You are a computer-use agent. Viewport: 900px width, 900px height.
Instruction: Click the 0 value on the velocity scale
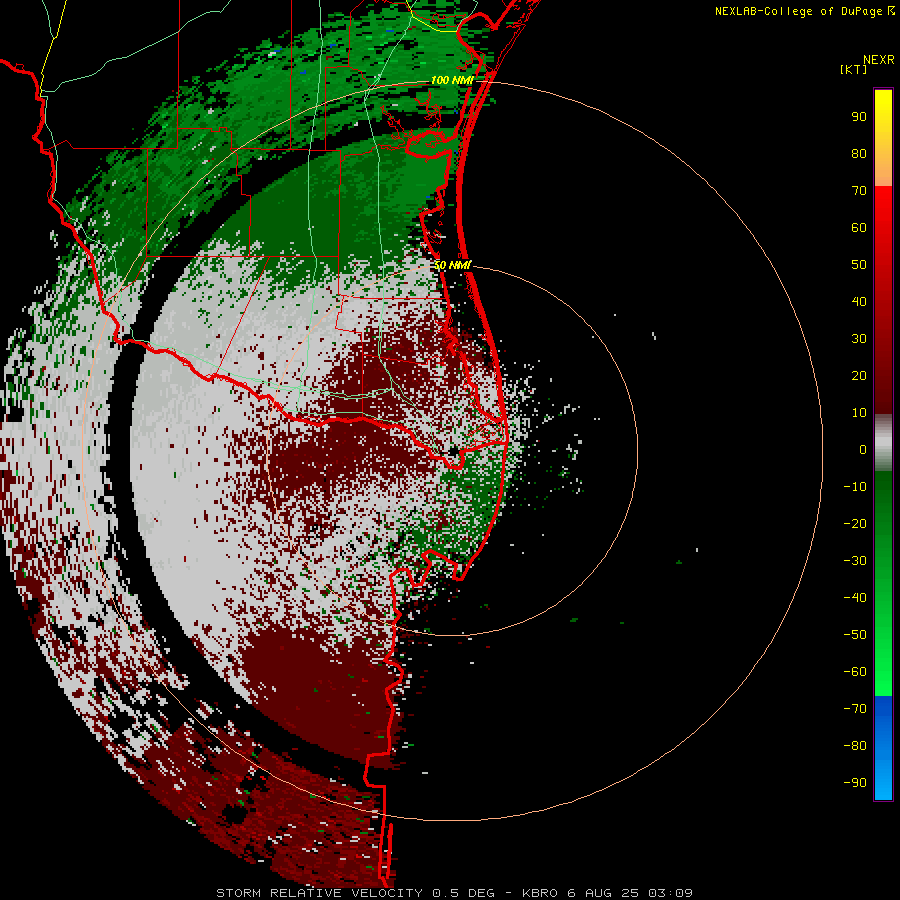pos(863,449)
